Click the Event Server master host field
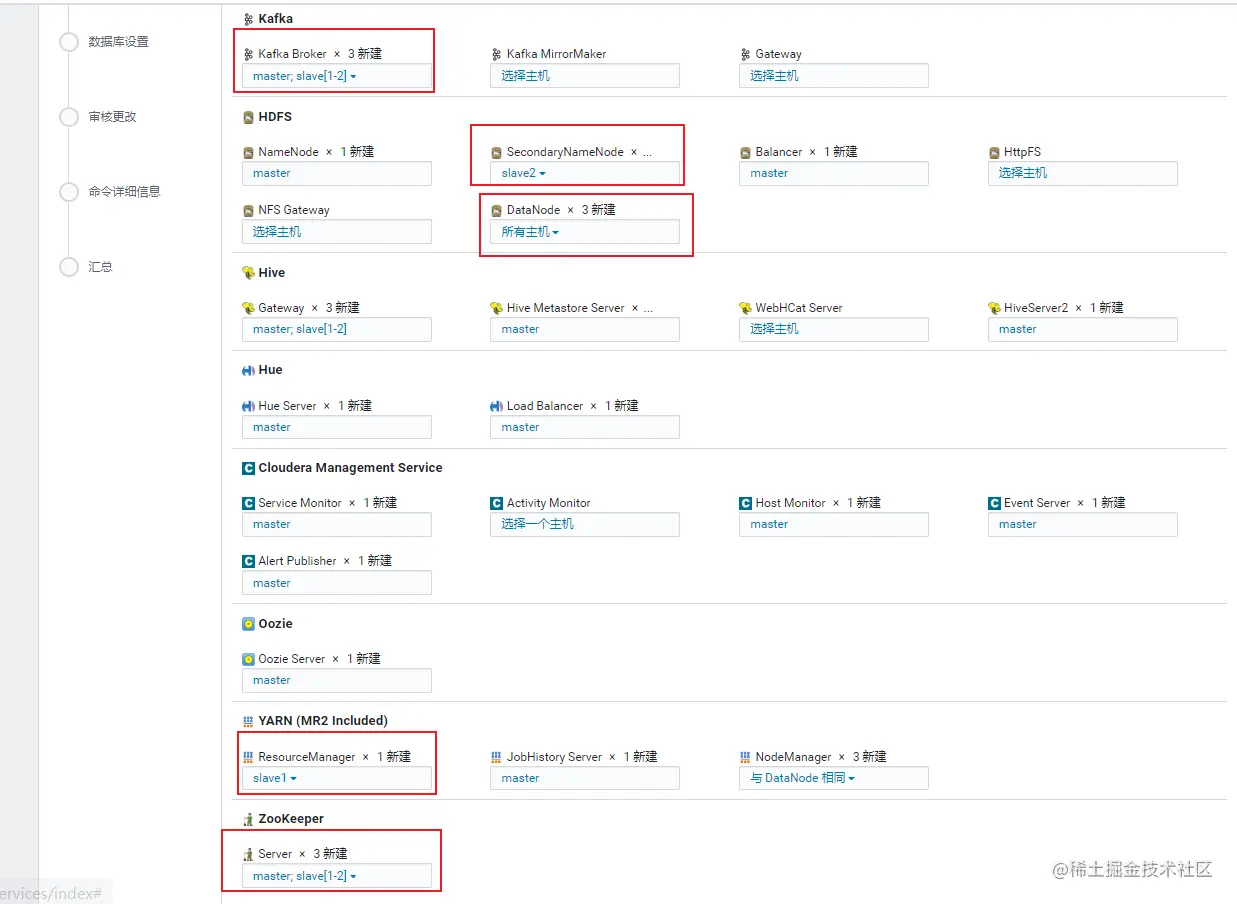Image resolution: width=1237 pixels, height=904 pixels. [1083, 524]
